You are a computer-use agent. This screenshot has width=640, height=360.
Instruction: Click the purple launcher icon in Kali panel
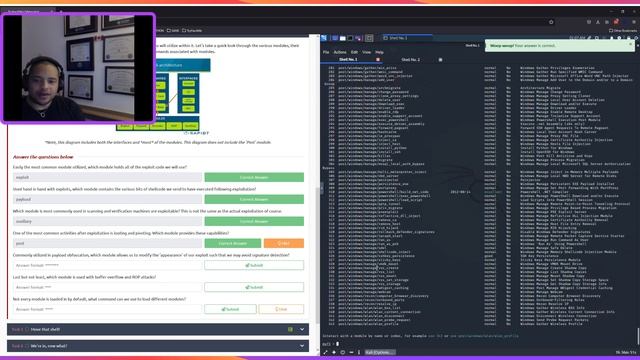click(x=358, y=38)
